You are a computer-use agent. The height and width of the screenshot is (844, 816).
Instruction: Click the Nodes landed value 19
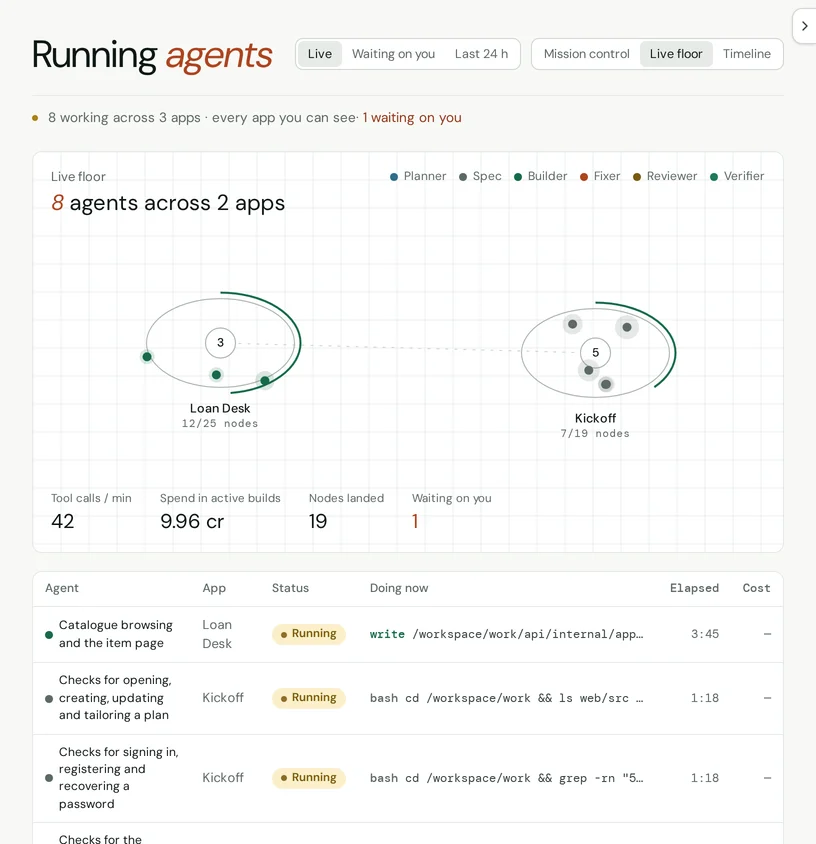318,521
